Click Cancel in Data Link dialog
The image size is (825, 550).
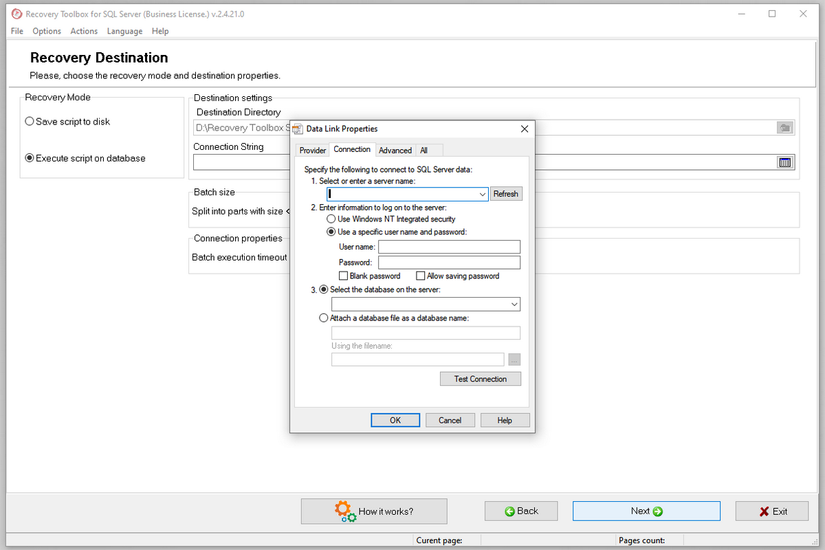(450, 420)
